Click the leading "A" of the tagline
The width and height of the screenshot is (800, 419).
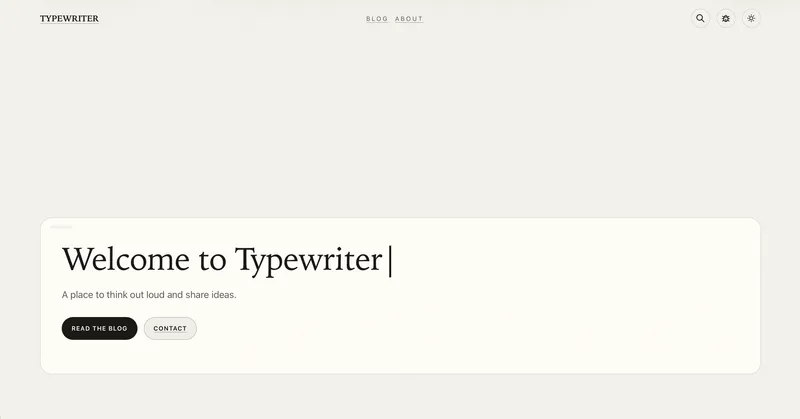[x=65, y=295]
